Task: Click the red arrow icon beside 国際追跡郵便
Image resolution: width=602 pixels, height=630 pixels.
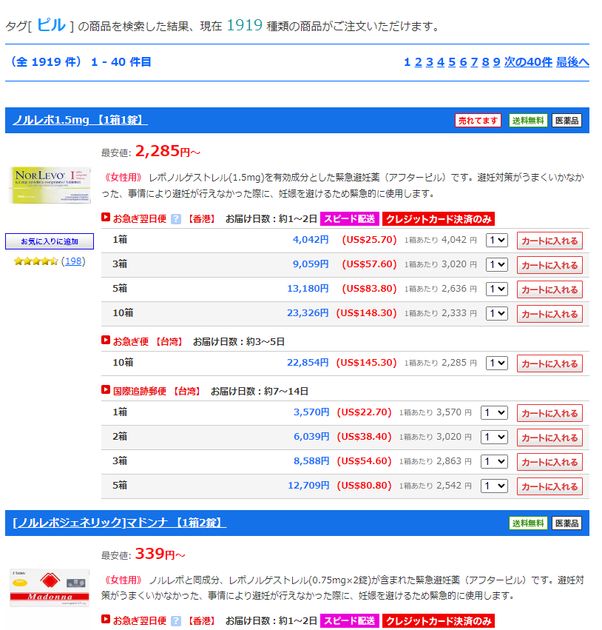Action: pos(106,390)
